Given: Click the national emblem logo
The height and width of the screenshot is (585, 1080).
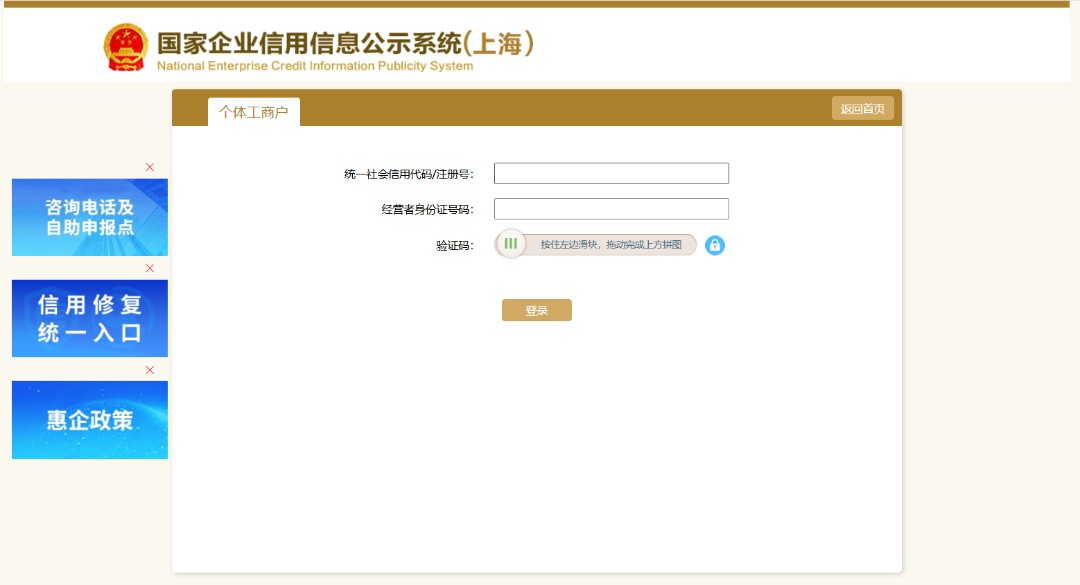Looking at the screenshot, I should 126,47.
